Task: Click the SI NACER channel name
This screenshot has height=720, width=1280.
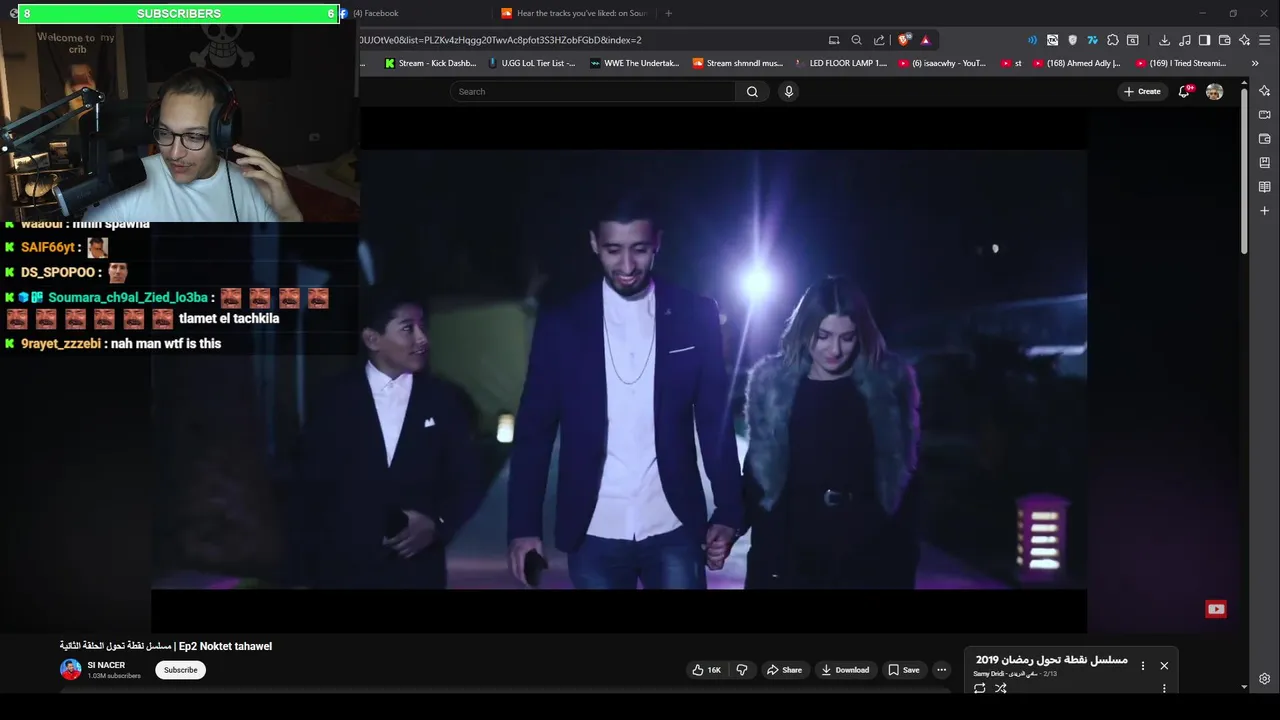Action: pos(106,665)
